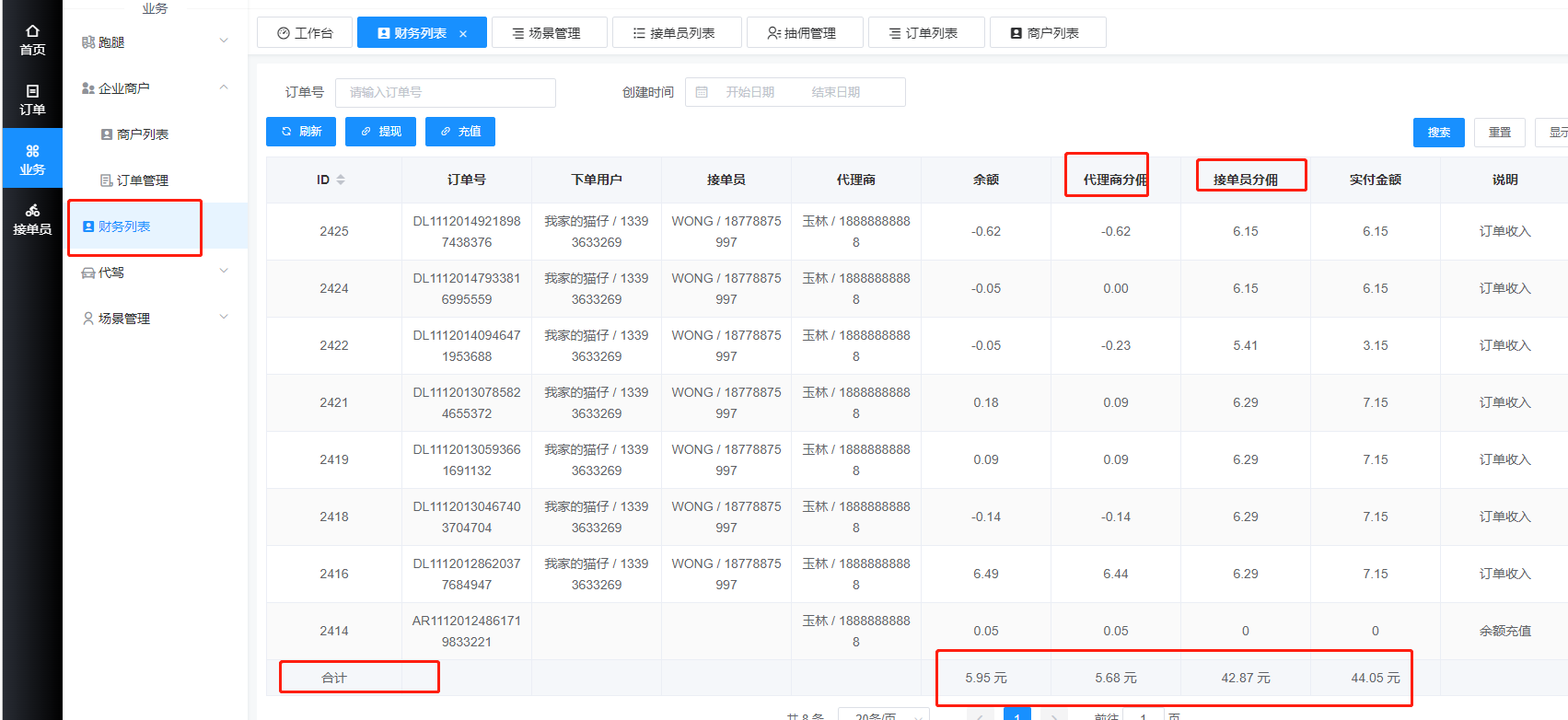Click ID cell 2421

tap(334, 402)
